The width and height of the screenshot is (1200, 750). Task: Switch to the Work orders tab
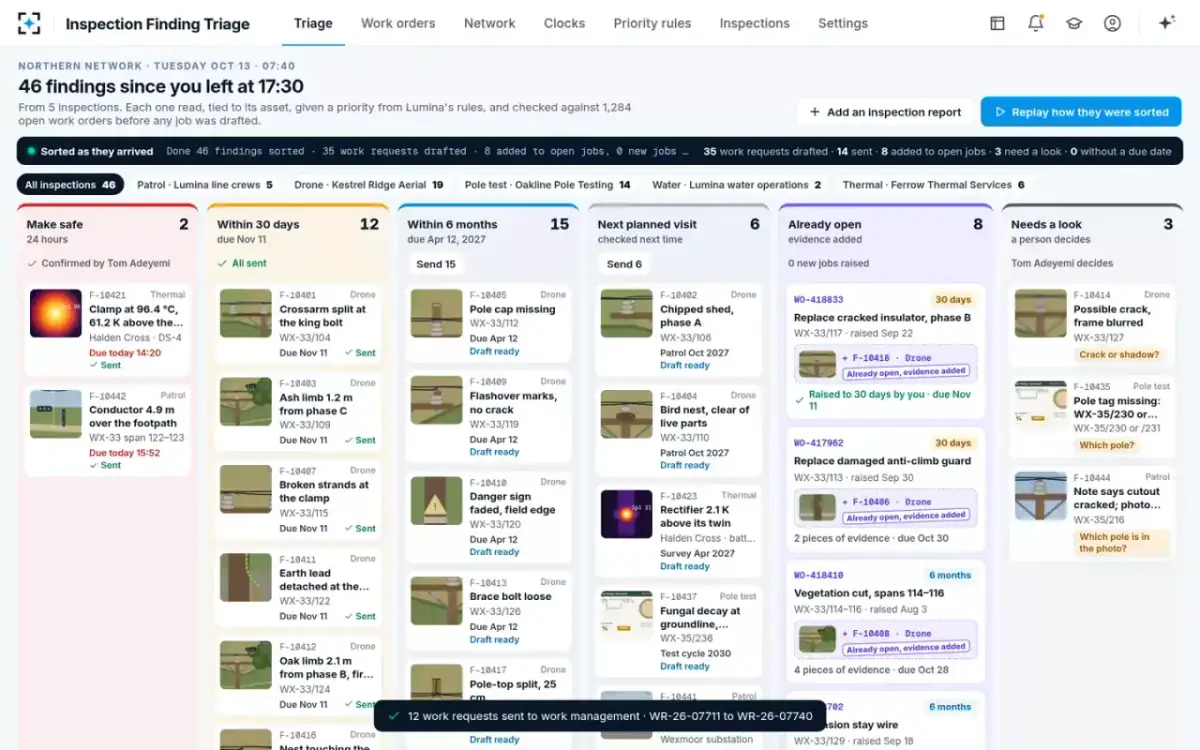pos(398,23)
